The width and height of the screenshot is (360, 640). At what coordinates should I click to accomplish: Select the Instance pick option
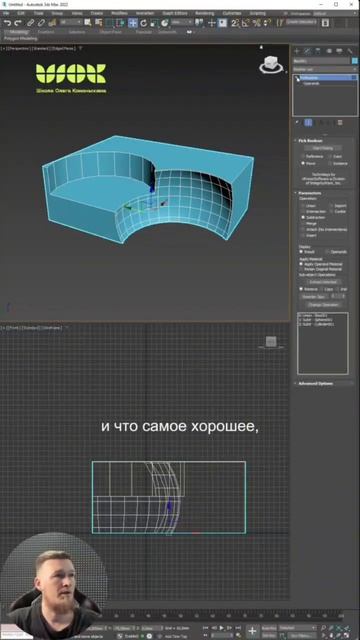(x=338, y=164)
